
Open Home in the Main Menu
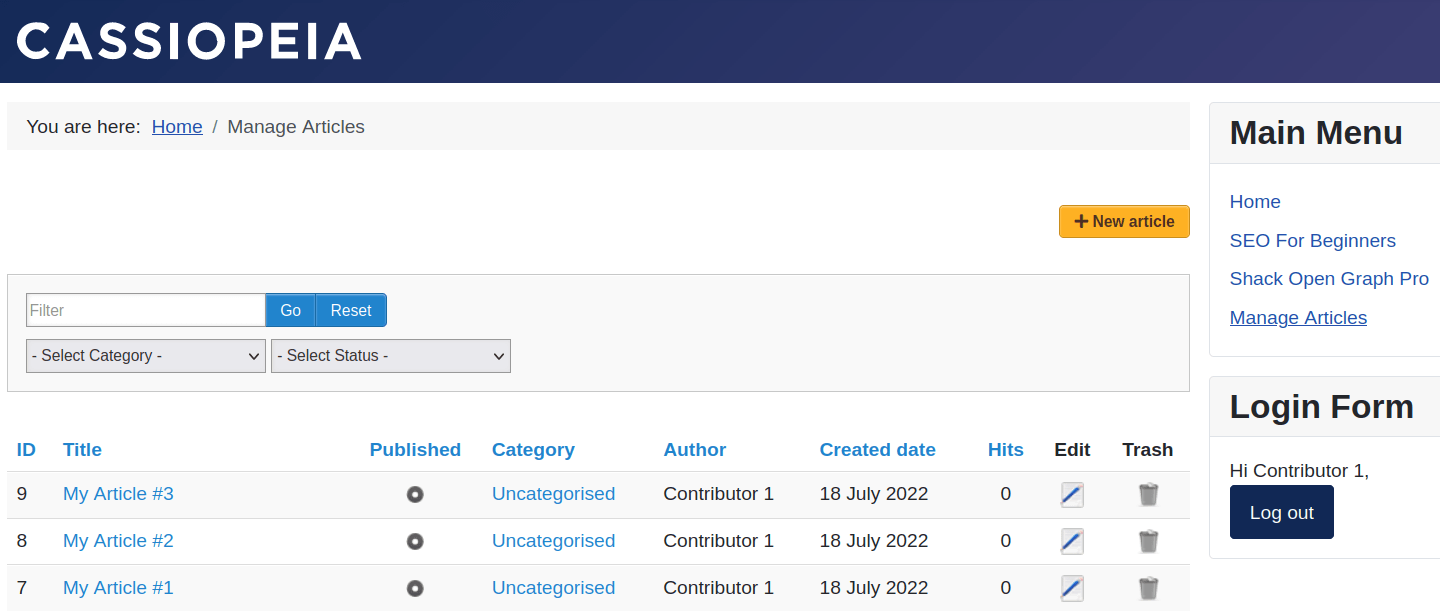[1255, 202]
